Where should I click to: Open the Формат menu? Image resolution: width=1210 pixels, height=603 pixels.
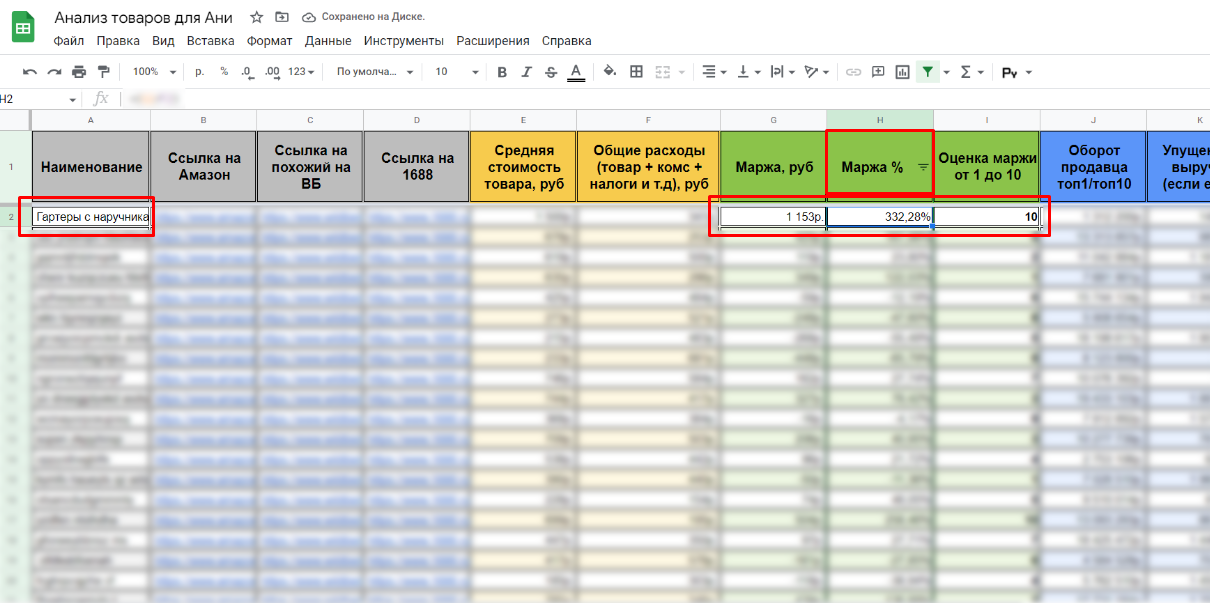click(270, 41)
